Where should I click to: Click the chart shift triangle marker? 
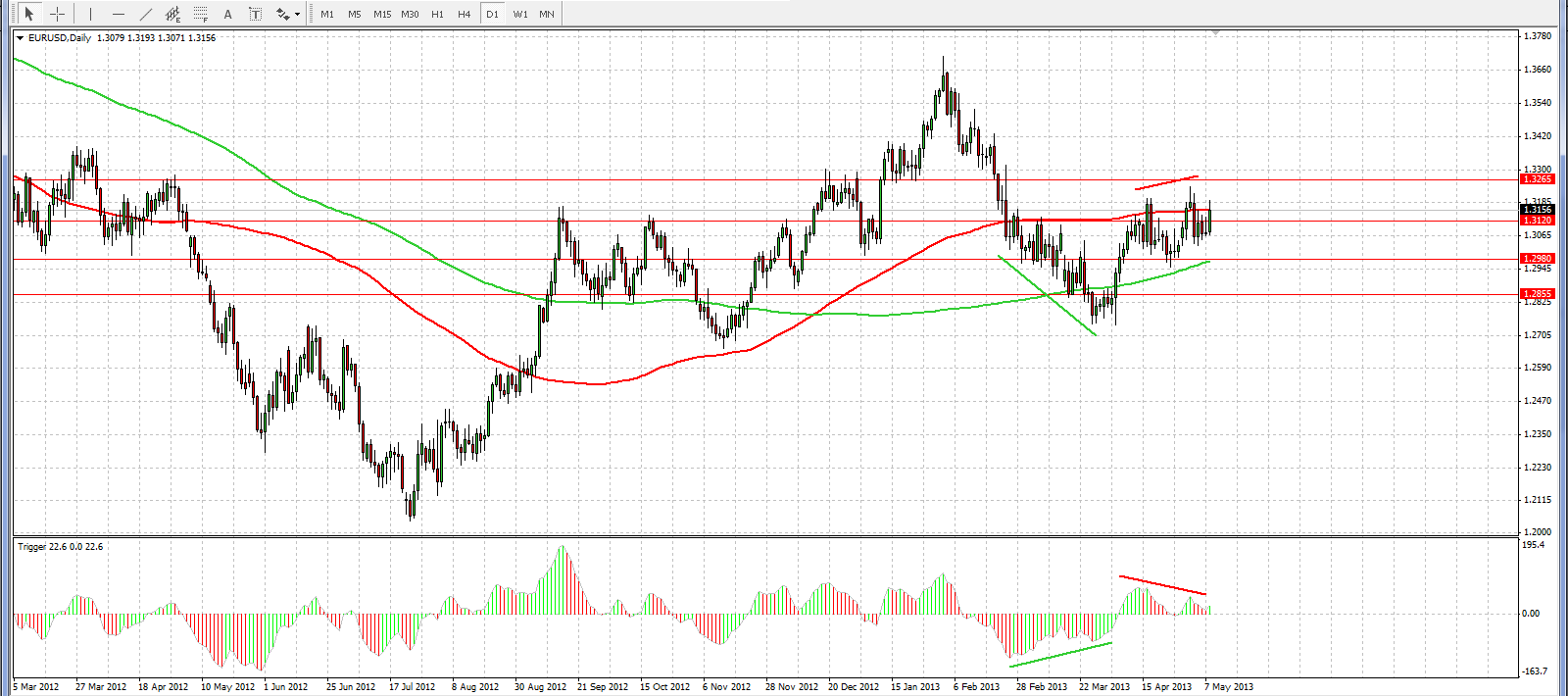click(1216, 33)
